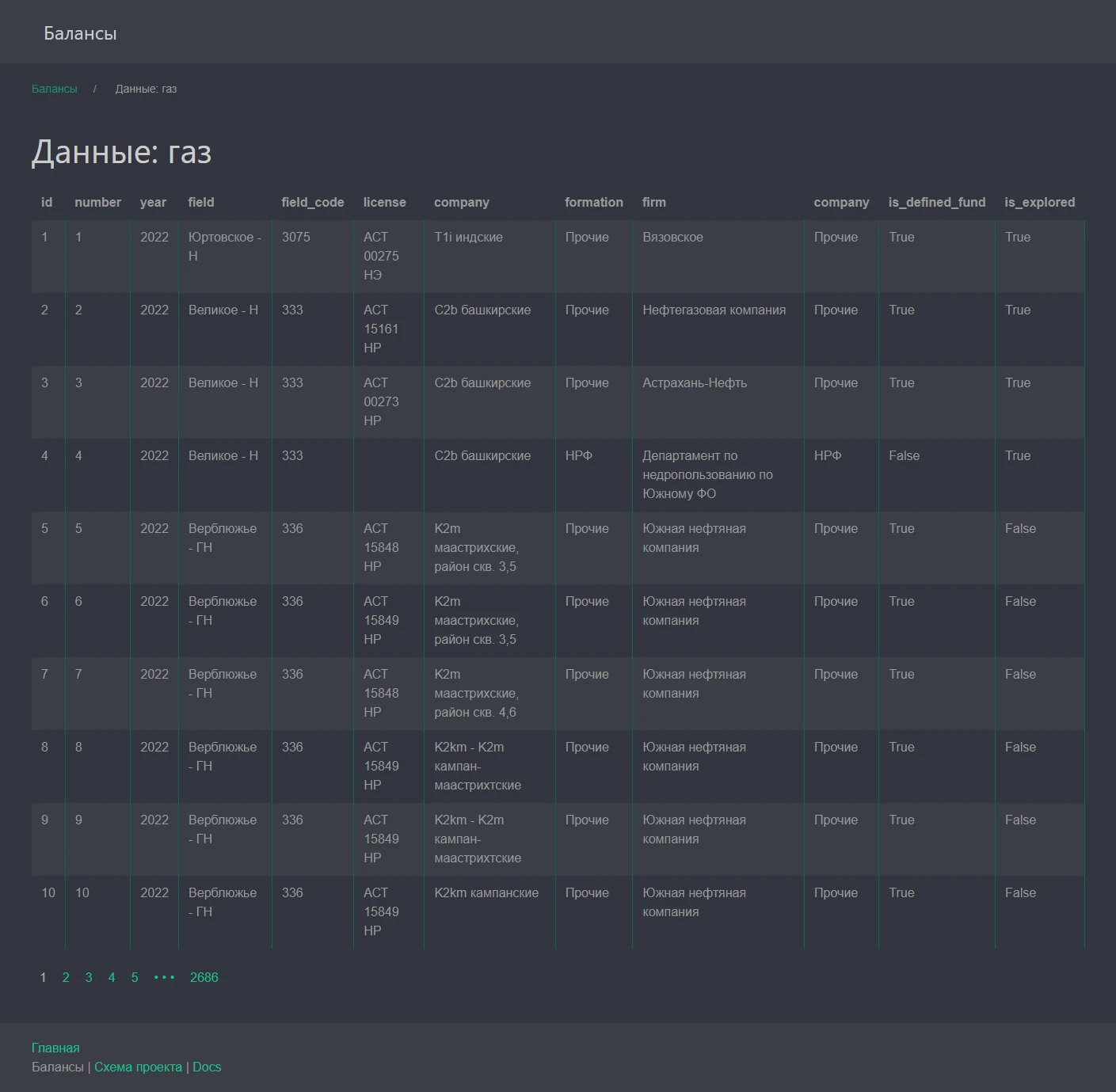Select the Юртовское - Н field cell
The width and height of the screenshot is (1116, 1092).
tap(224, 246)
